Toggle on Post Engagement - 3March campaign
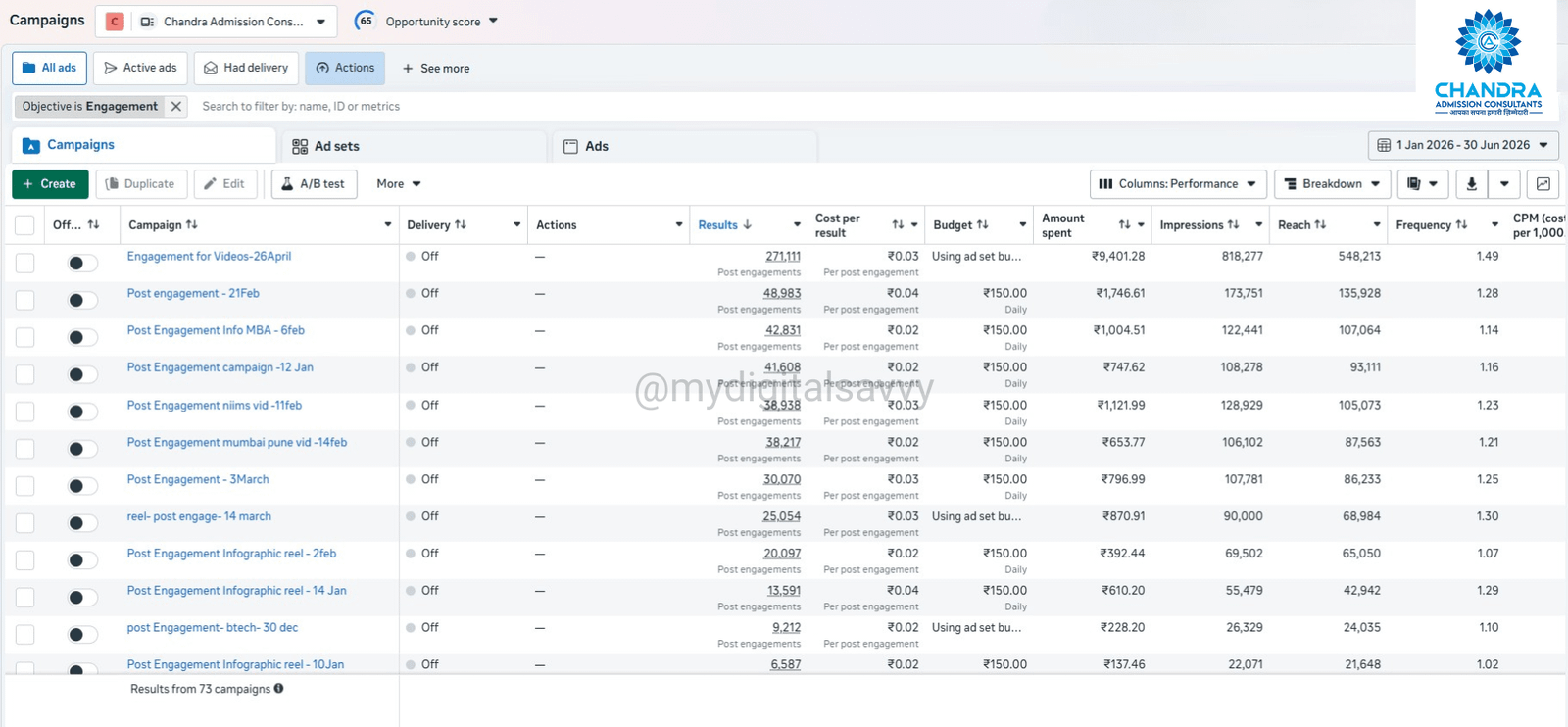Viewport: 1568px width, 727px height. [82, 486]
